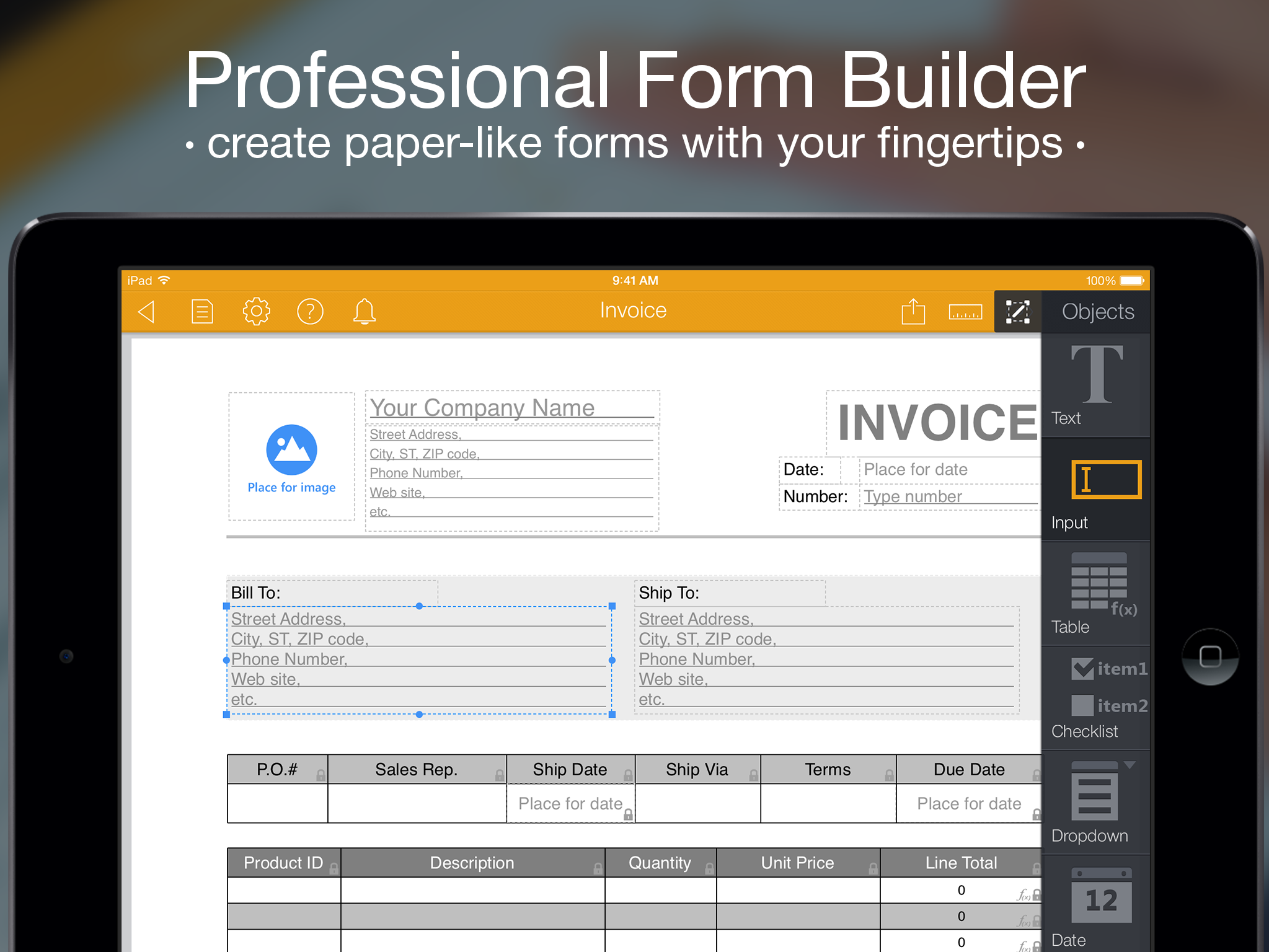Select the Text object tool
Image resolution: width=1269 pixels, height=952 pixels.
pos(1095,386)
